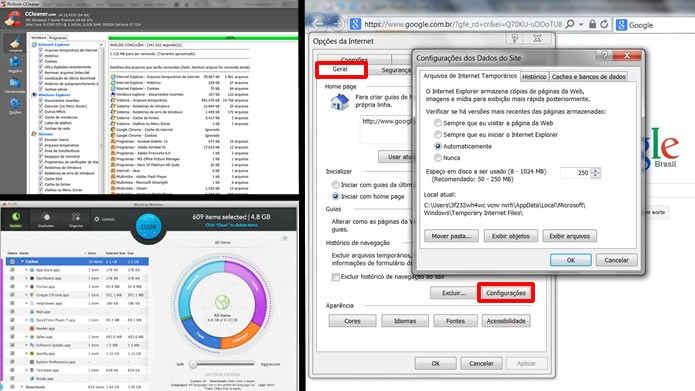
Task: Toggle the Safari.app checkbox in Mac cleaner
Action: 12,336
